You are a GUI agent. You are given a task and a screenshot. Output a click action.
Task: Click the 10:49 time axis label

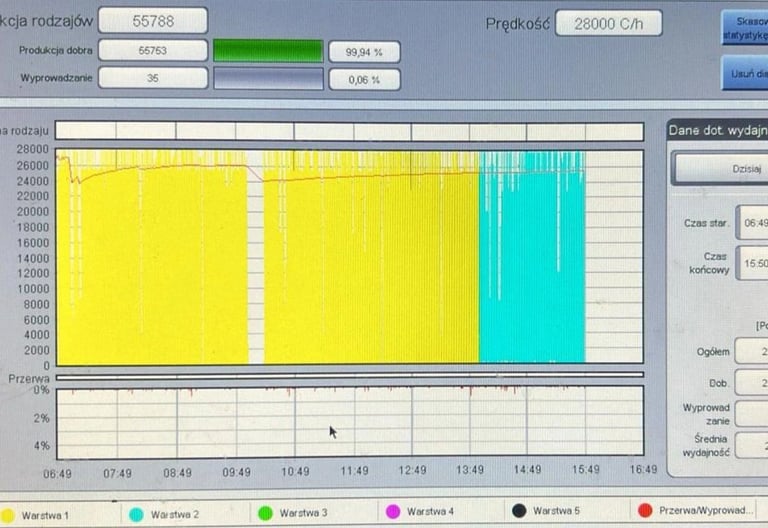point(295,471)
